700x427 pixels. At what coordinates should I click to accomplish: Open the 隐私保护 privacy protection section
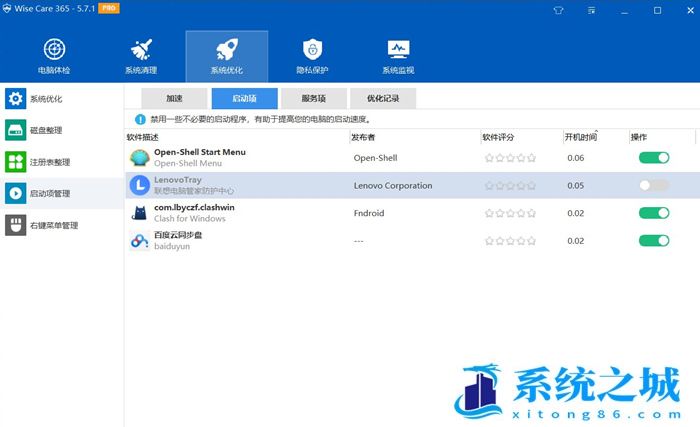[x=312, y=56]
